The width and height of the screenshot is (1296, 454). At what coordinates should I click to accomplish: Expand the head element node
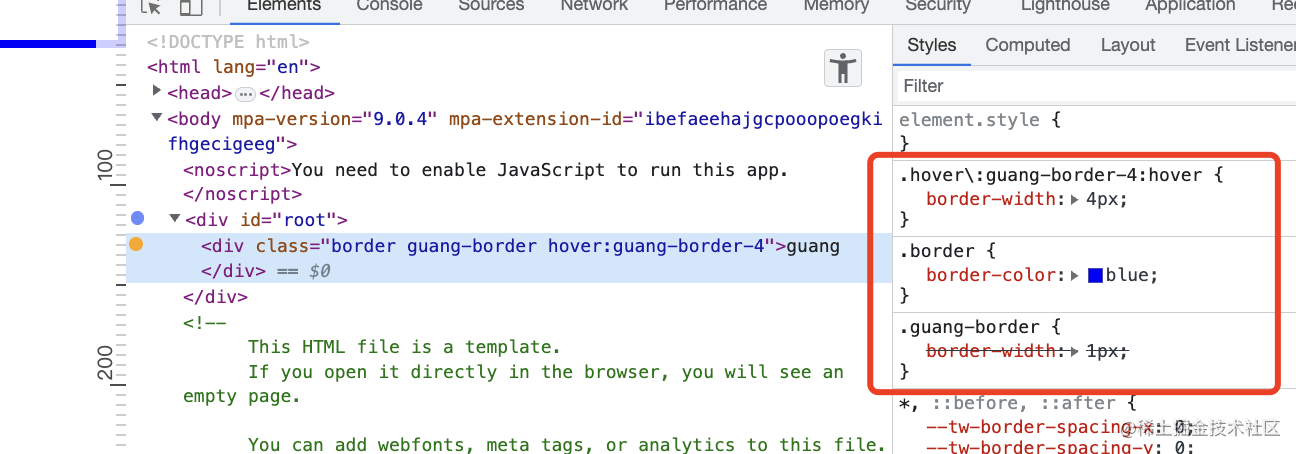tap(157, 92)
